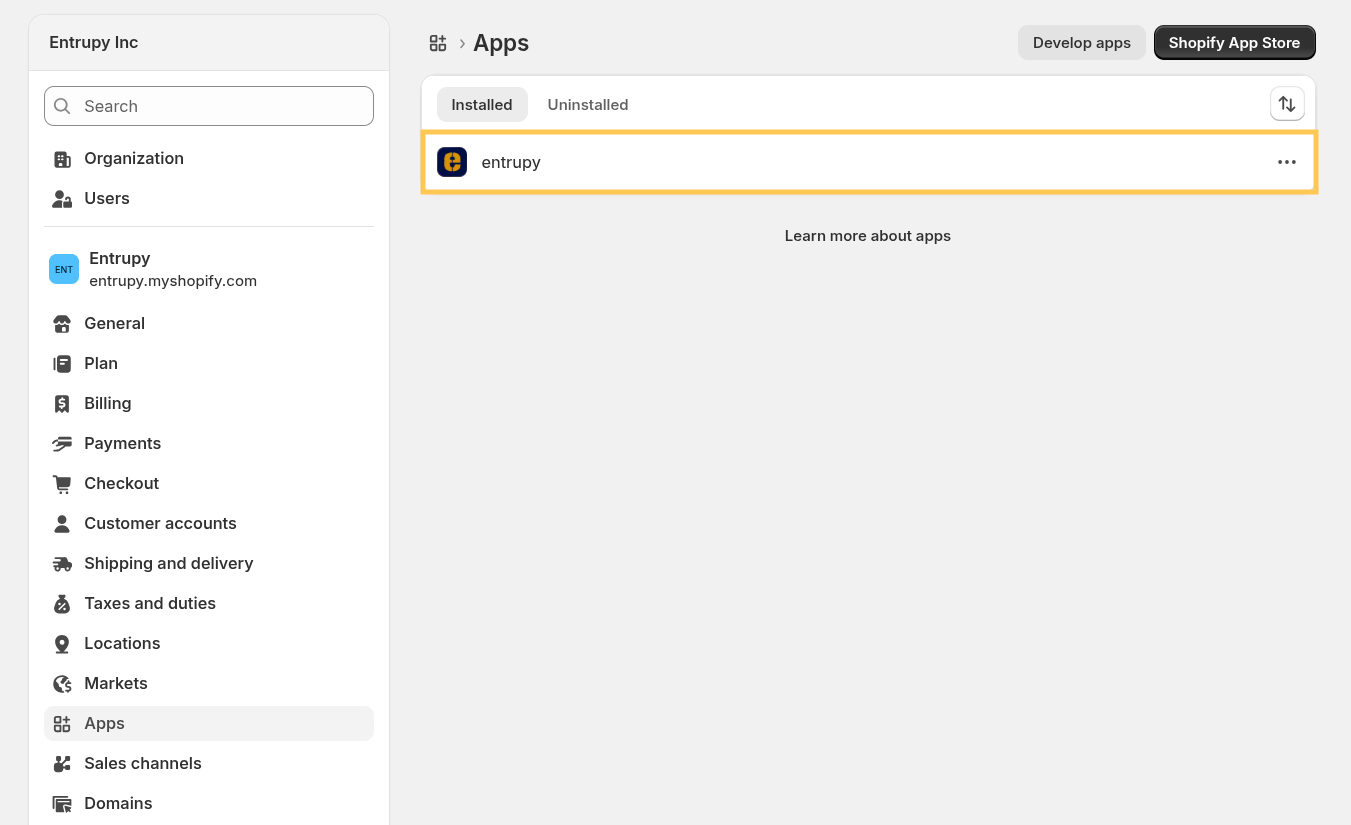Click the Payments hand icon

click(x=62, y=444)
